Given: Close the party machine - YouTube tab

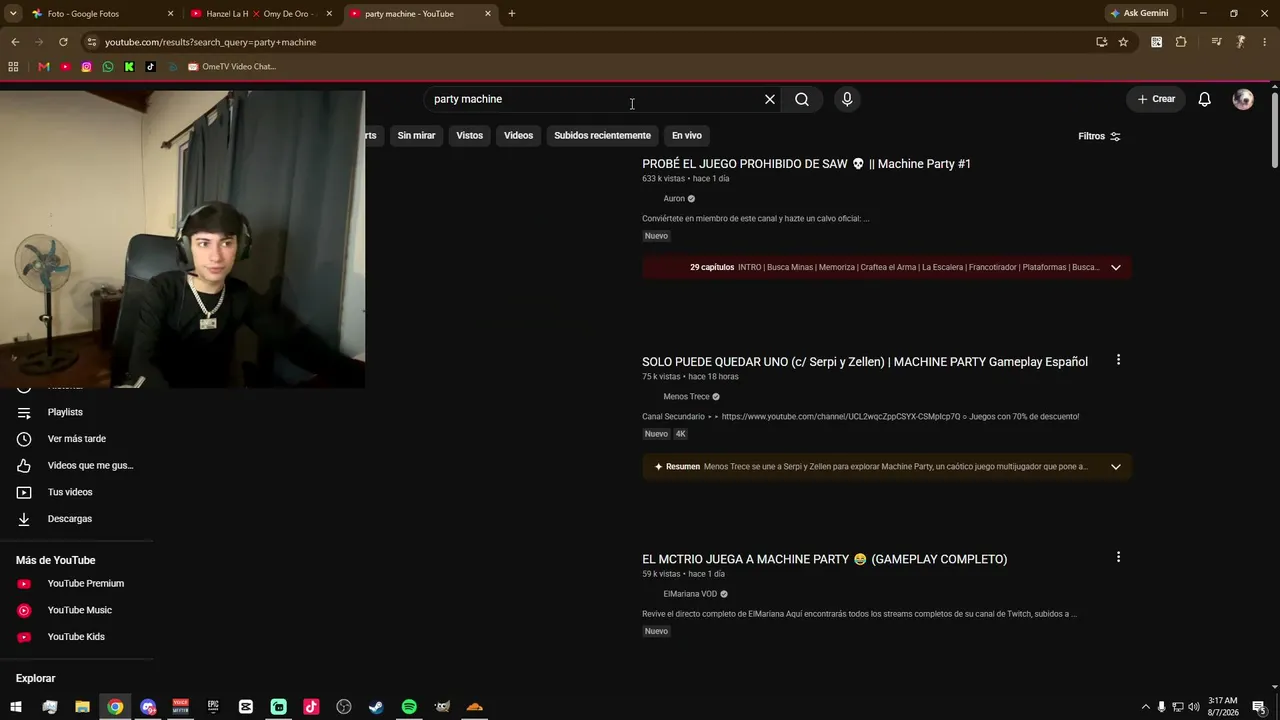Looking at the screenshot, I should click(488, 14).
